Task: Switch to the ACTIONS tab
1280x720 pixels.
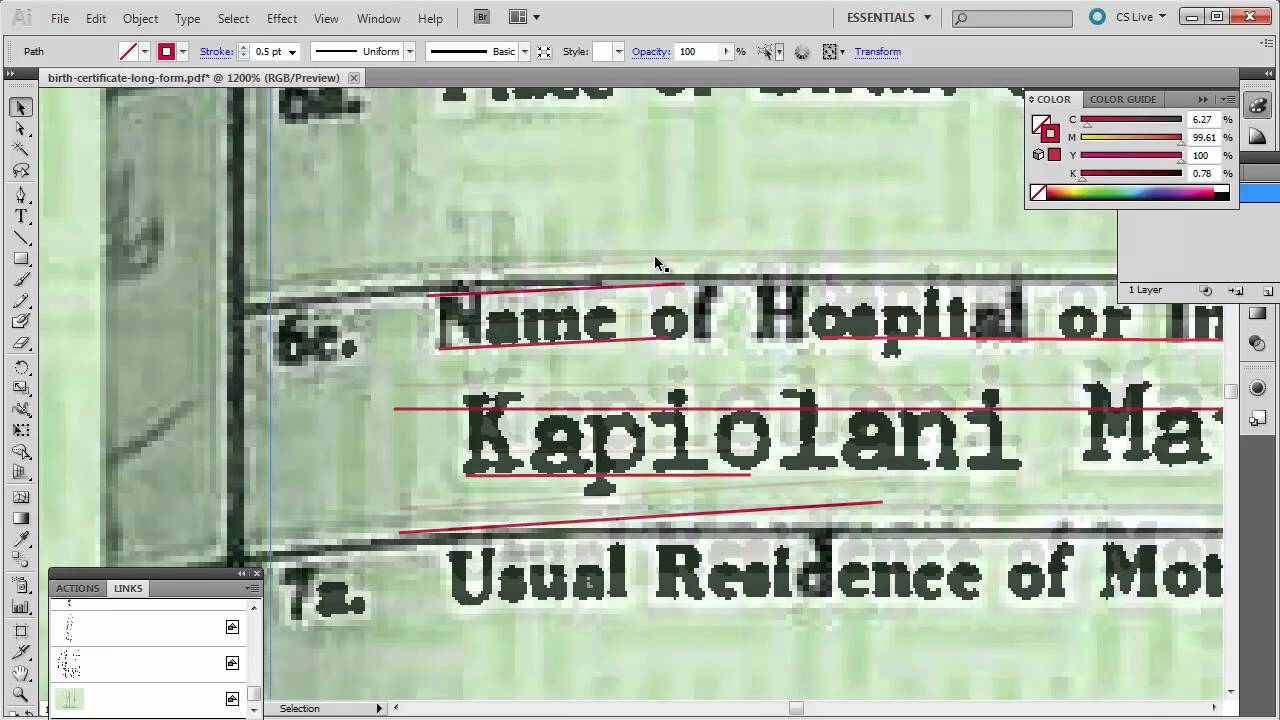Action: (77, 588)
